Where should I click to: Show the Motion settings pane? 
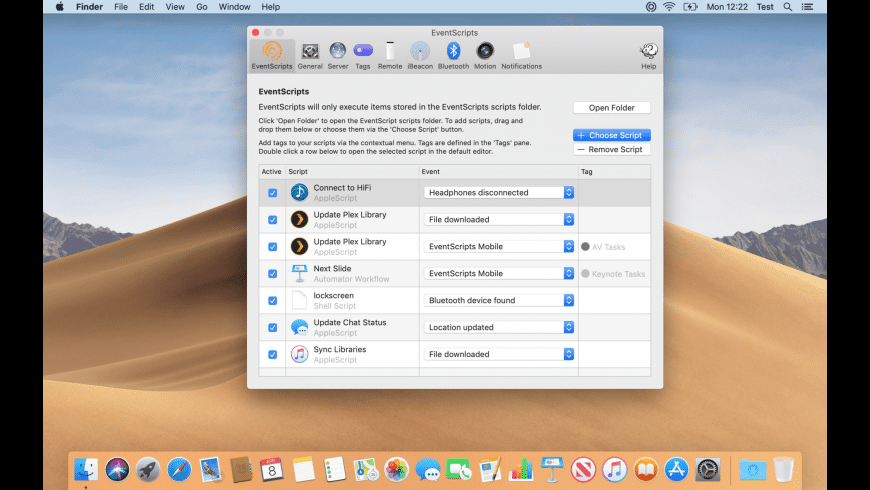click(x=485, y=54)
